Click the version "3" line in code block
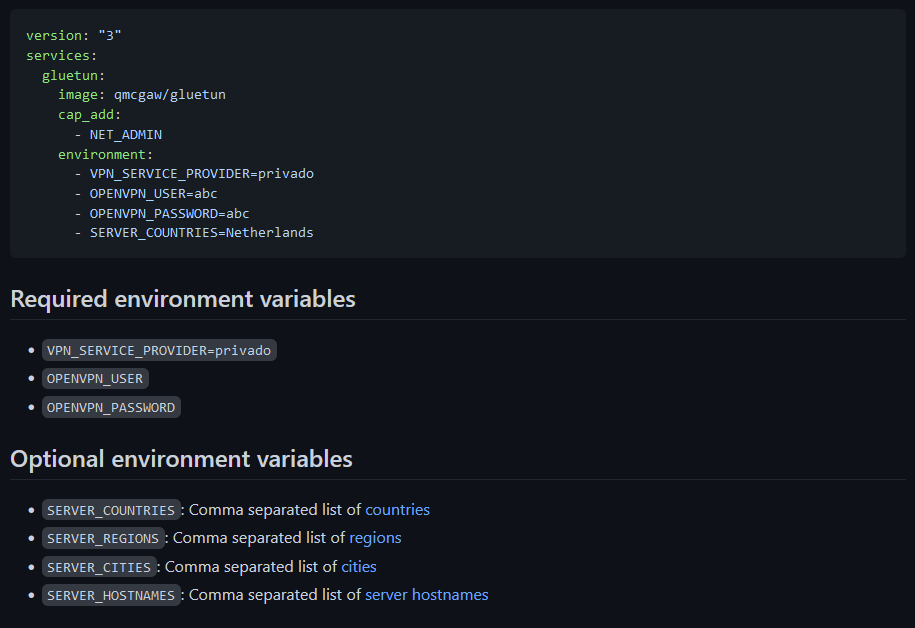Image resolution: width=915 pixels, height=628 pixels. [x=74, y=36]
